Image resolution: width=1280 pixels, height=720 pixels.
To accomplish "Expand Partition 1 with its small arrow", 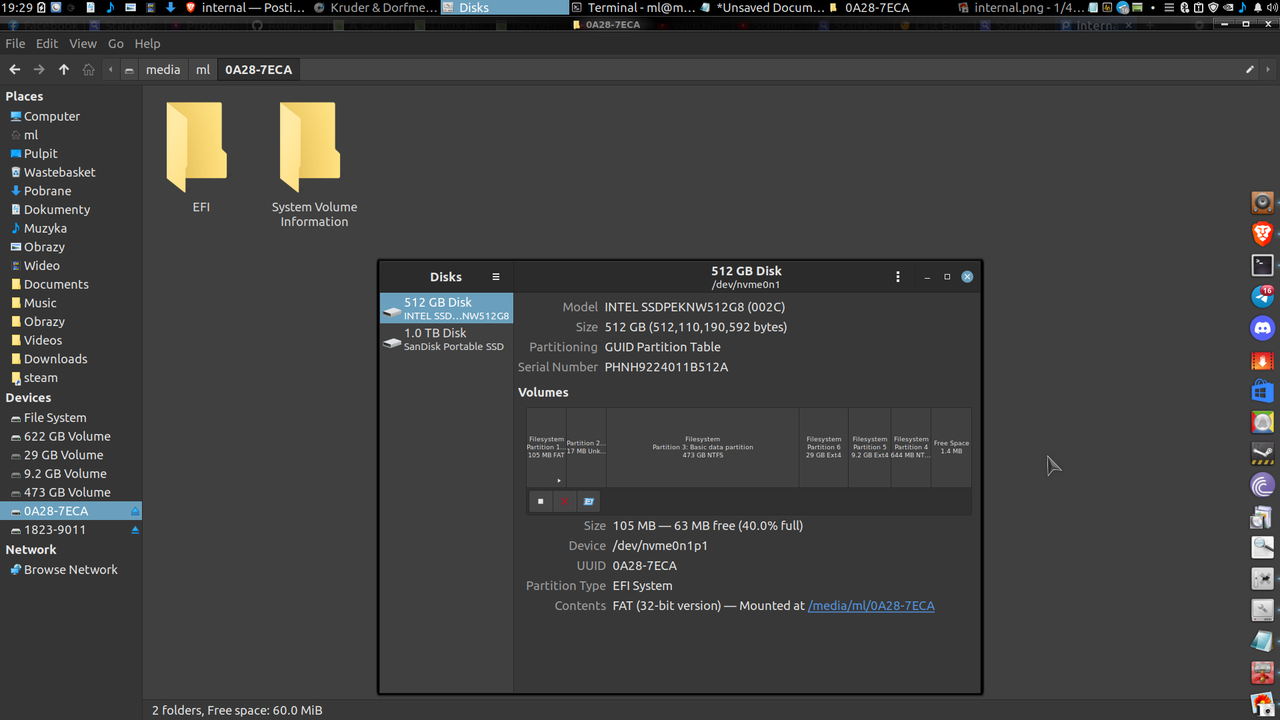I will point(559,478).
